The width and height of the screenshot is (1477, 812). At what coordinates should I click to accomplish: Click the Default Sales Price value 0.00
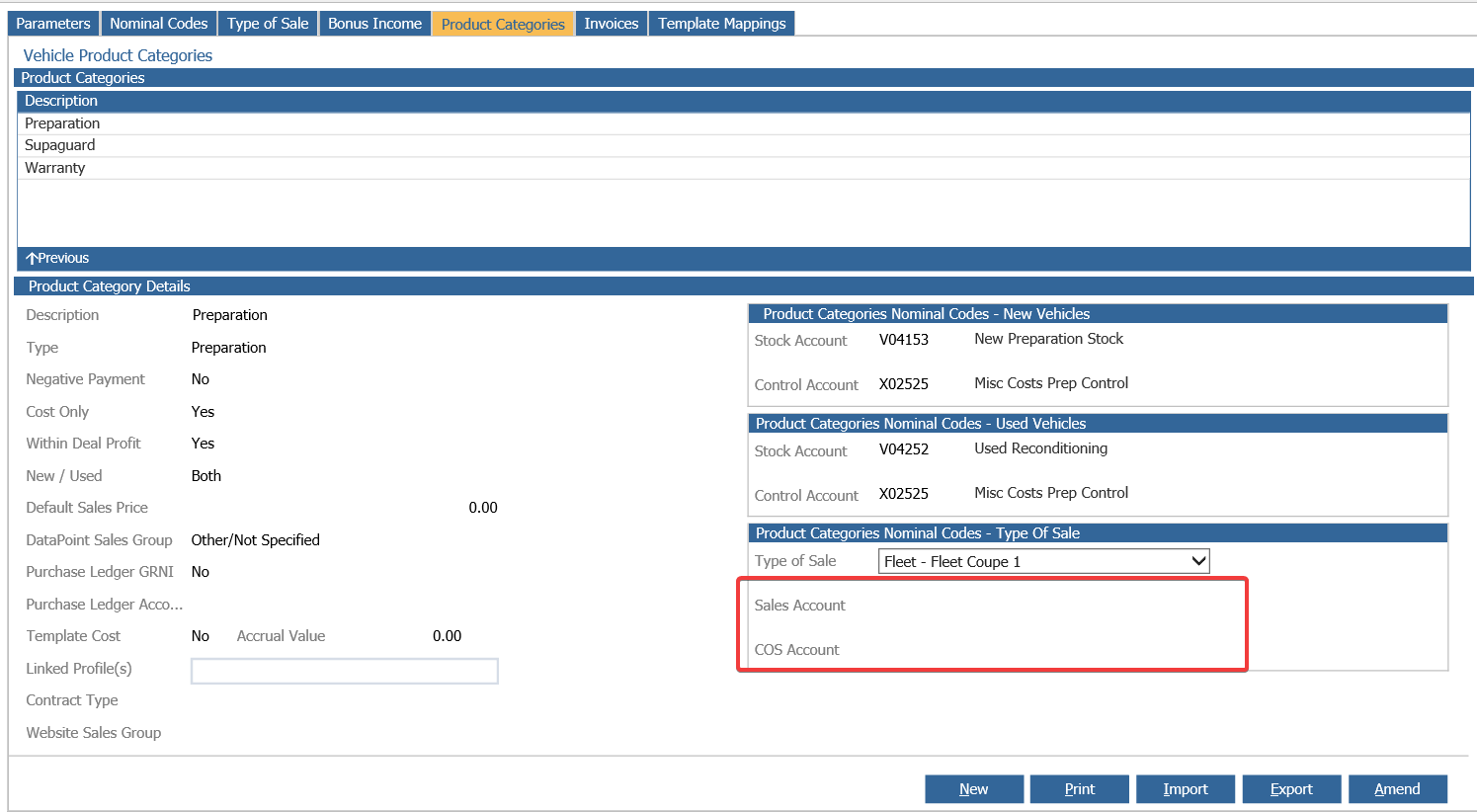(483, 508)
